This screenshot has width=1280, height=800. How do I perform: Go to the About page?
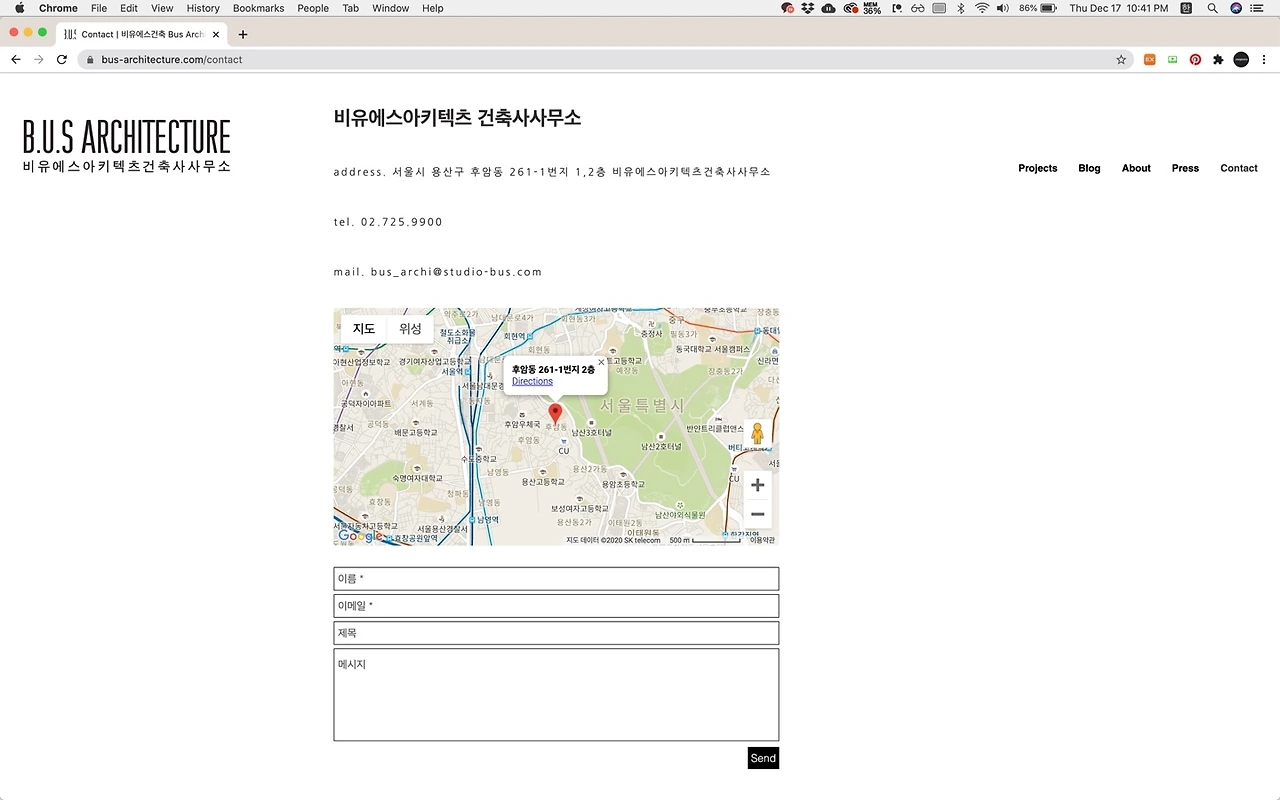pyautogui.click(x=1136, y=168)
